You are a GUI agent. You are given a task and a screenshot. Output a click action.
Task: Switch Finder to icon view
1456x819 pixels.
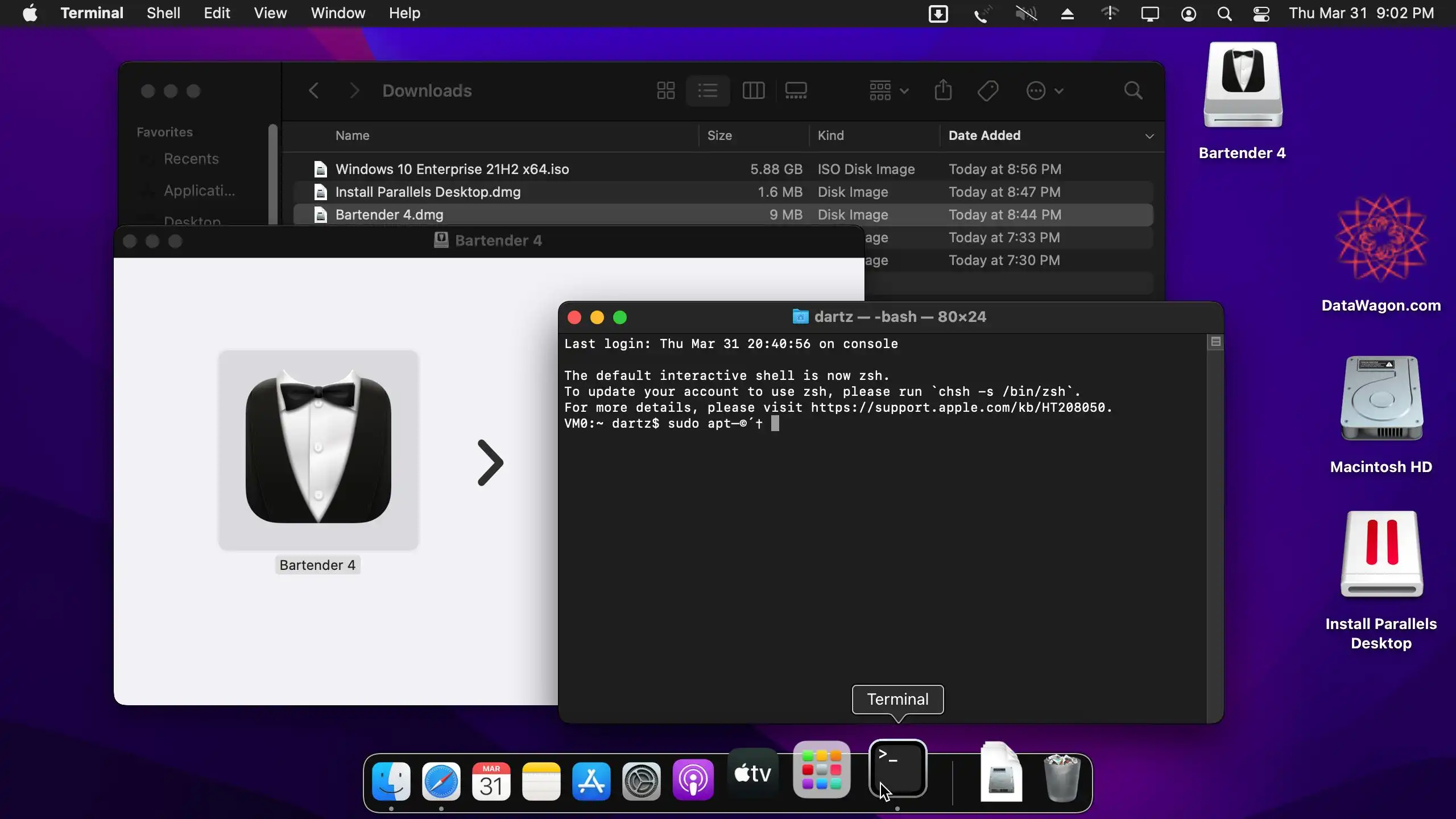coord(665,90)
